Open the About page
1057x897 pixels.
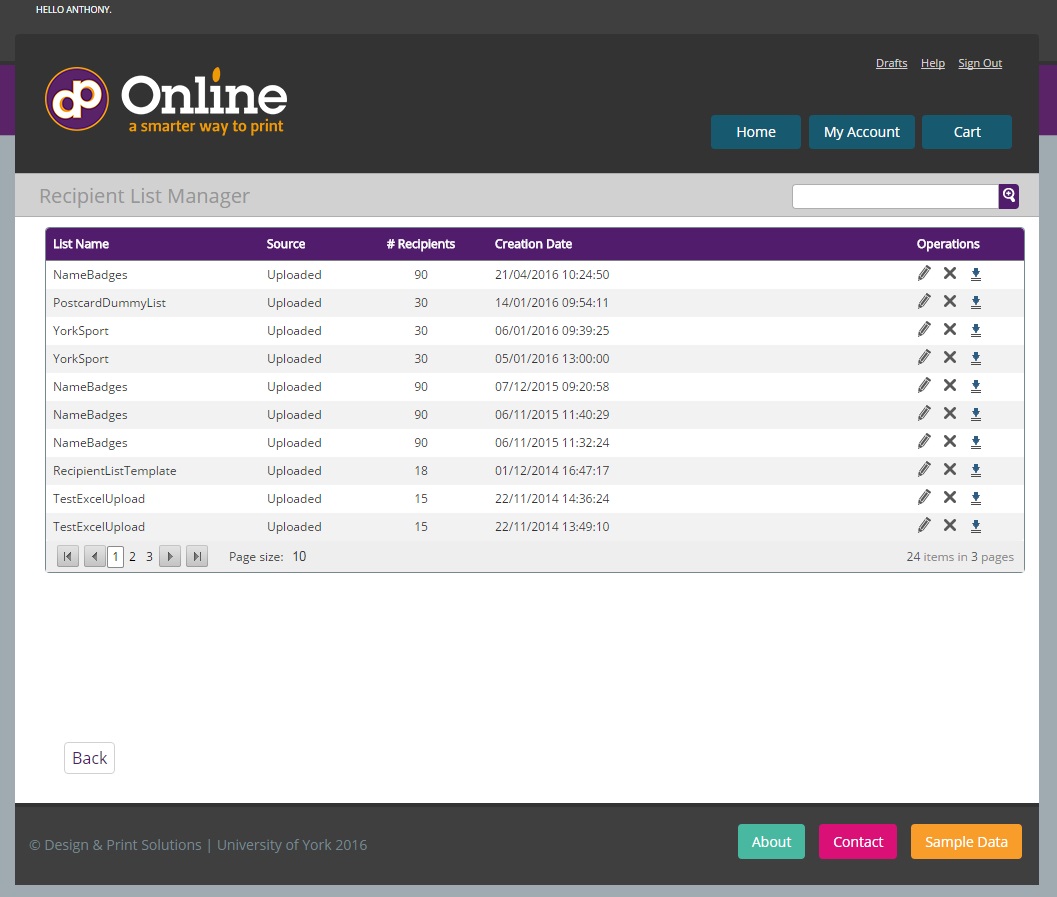tap(771, 842)
